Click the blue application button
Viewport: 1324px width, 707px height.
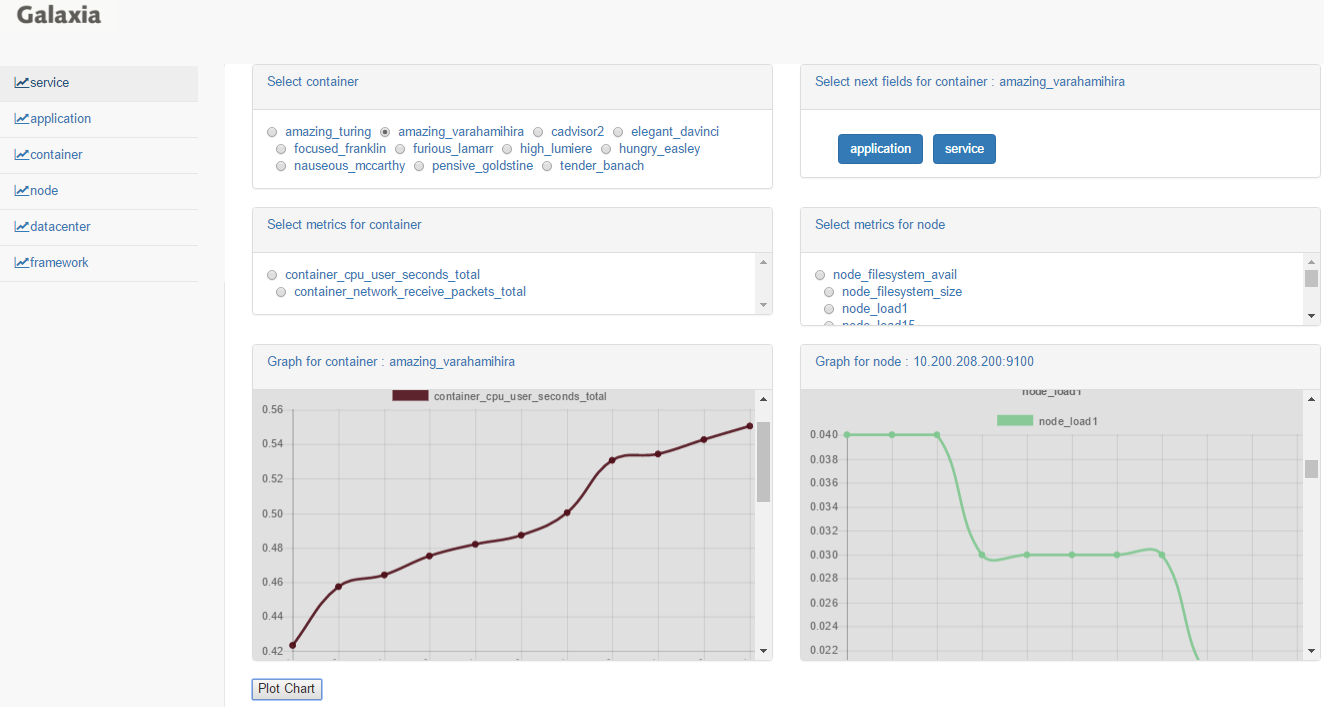click(880, 149)
